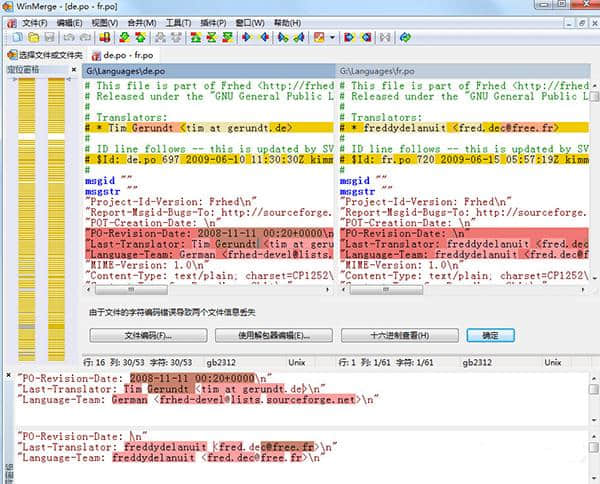Open the 工具(T) menu

179,22
